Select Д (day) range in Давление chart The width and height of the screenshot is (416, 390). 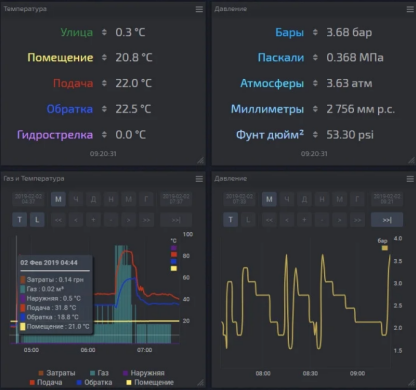304,199
